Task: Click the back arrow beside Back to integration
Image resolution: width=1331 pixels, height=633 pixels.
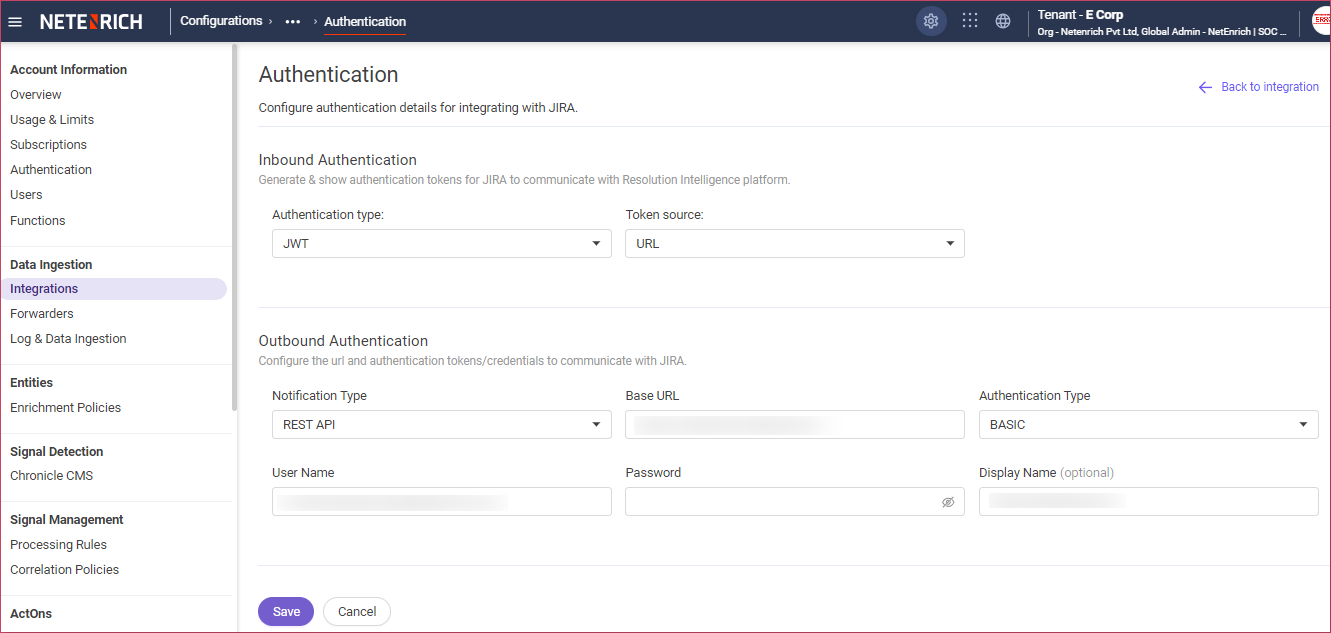Action: point(1205,87)
